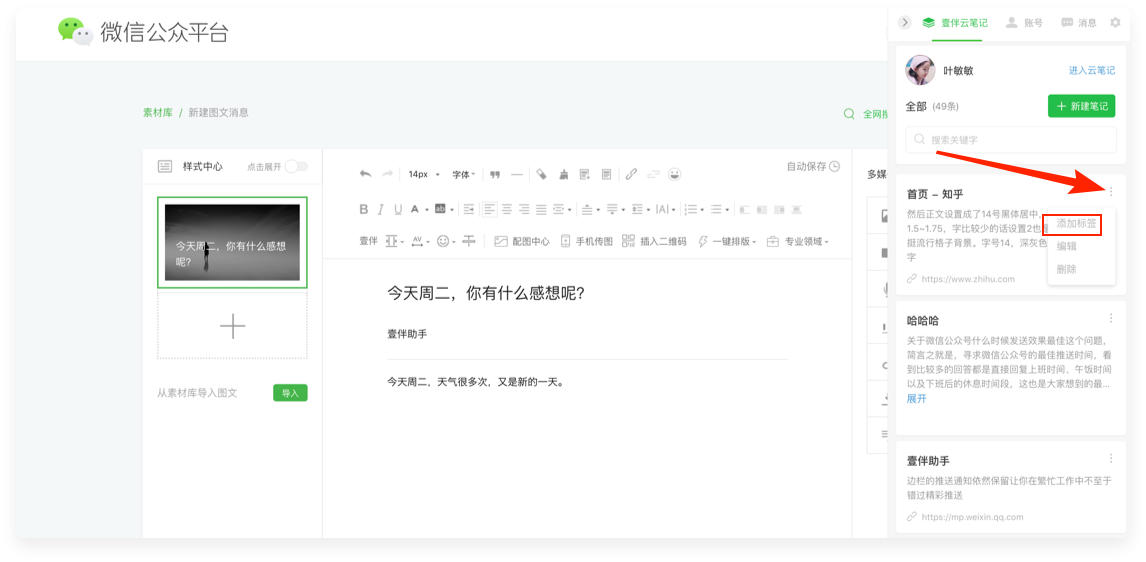Align text to the right

click(524, 210)
